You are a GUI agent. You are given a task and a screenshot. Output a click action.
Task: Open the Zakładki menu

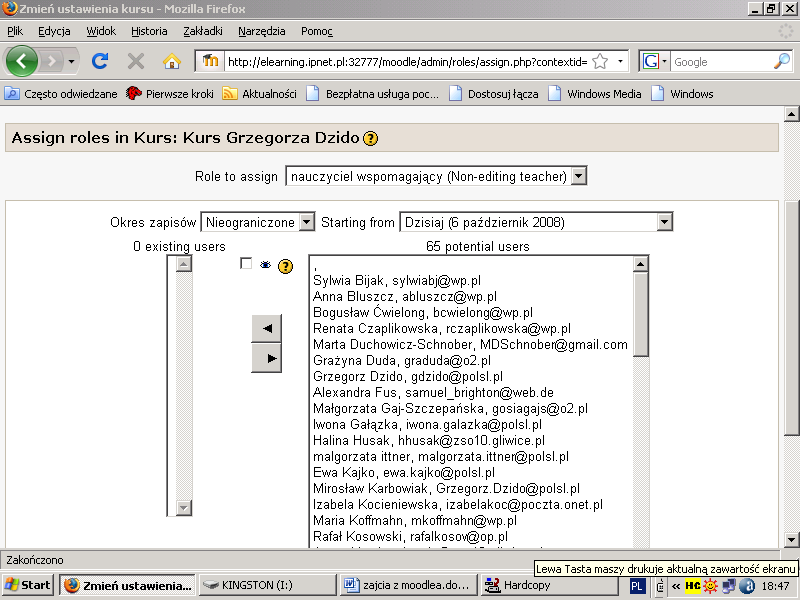pos(203,31)
